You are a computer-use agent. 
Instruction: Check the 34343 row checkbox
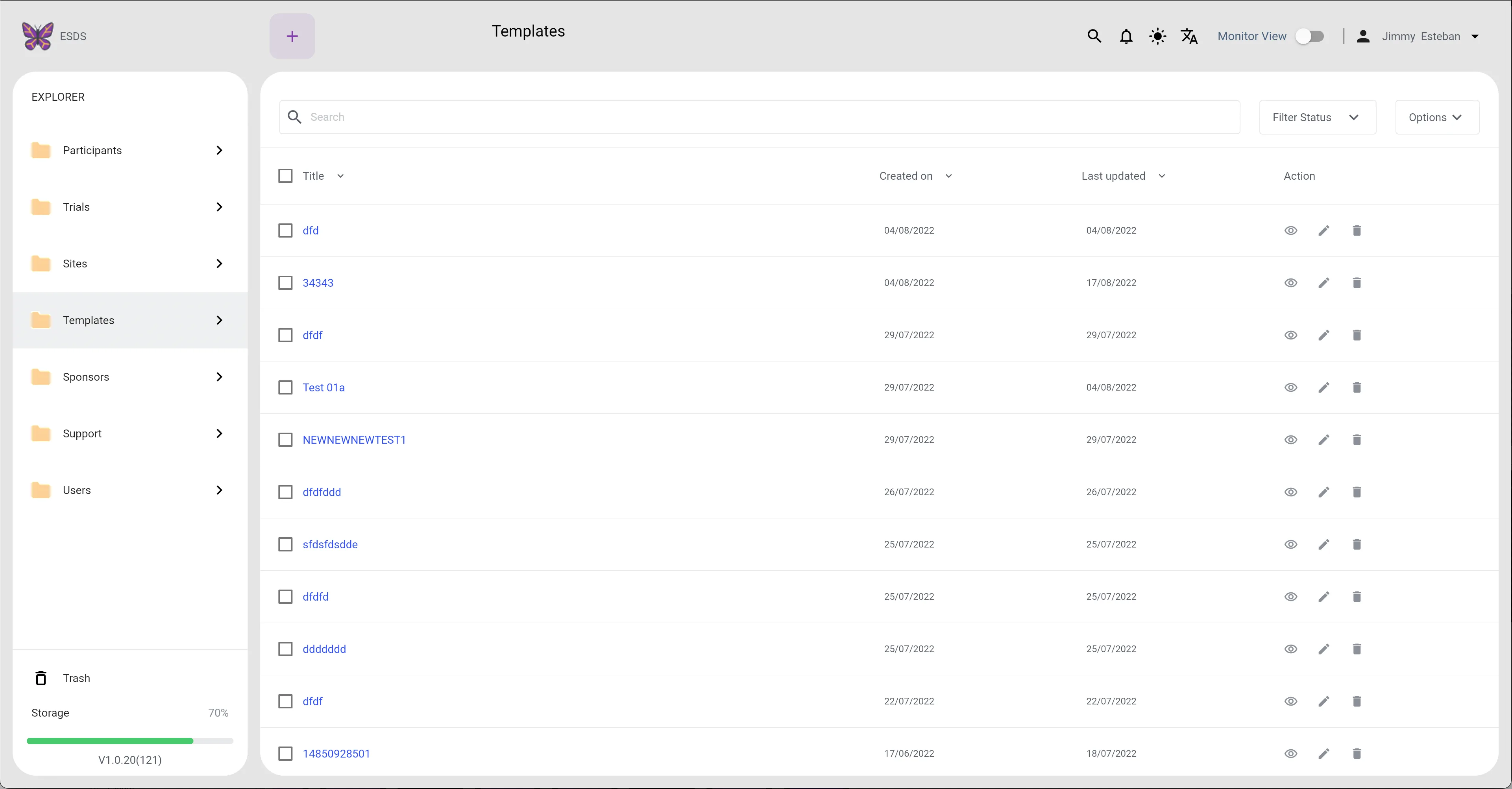[x=285, y=283]
